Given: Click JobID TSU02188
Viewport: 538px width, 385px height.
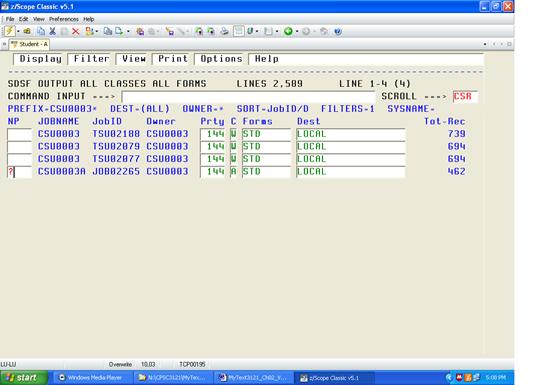Looking at the screenshot, I should click(116, 134).
